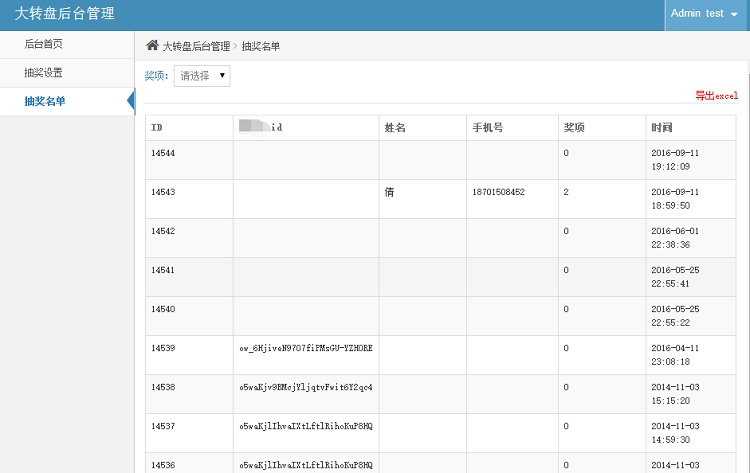Click the 大转盘后台管理 header title
Screen dimensions: 750x473
(x=65, y=13)
